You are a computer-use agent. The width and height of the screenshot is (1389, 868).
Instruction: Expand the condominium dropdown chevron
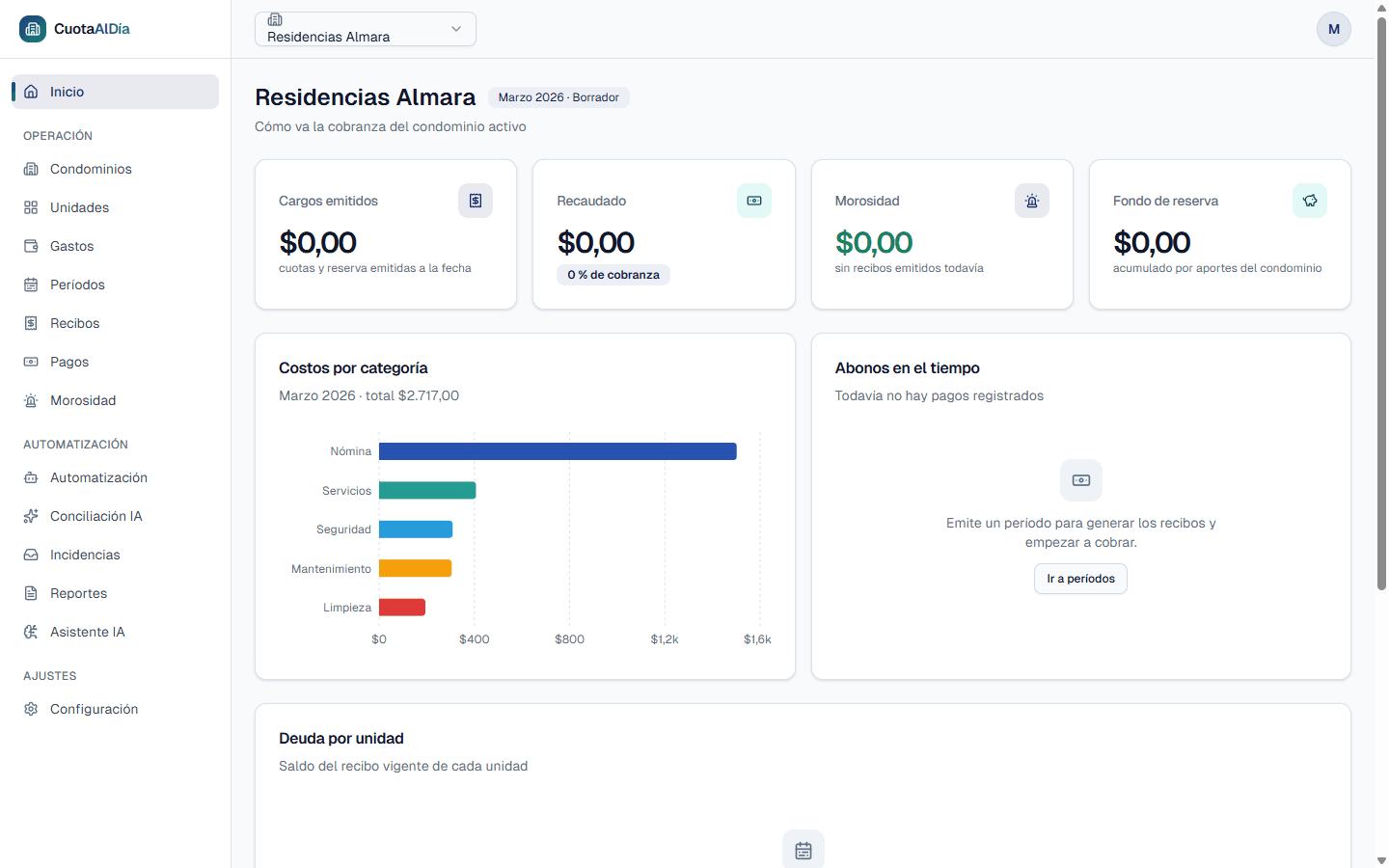coord(456,29)
